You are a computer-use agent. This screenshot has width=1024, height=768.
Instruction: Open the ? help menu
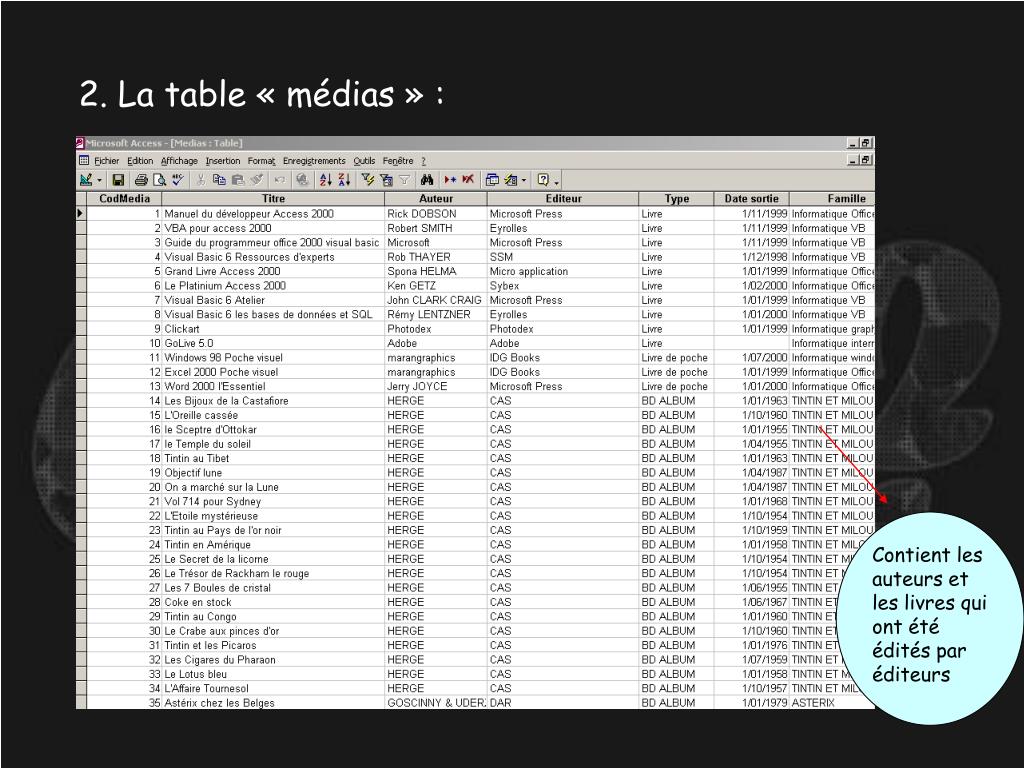coord(423,161)
